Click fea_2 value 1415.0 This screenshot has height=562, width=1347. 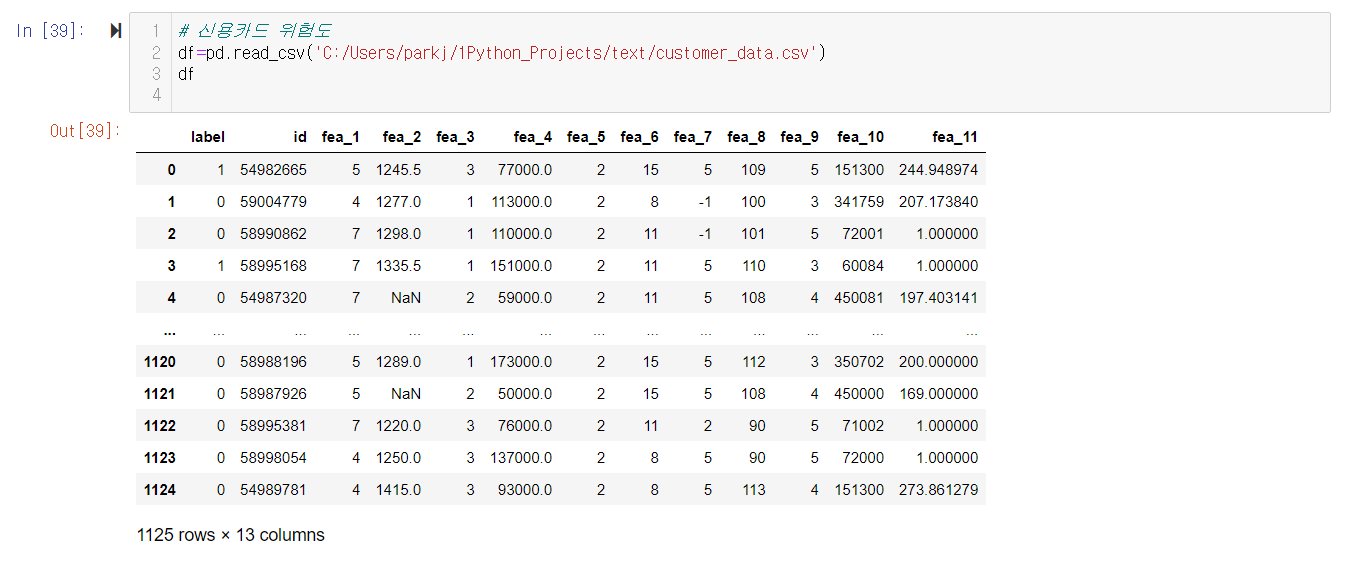[398, 490]
